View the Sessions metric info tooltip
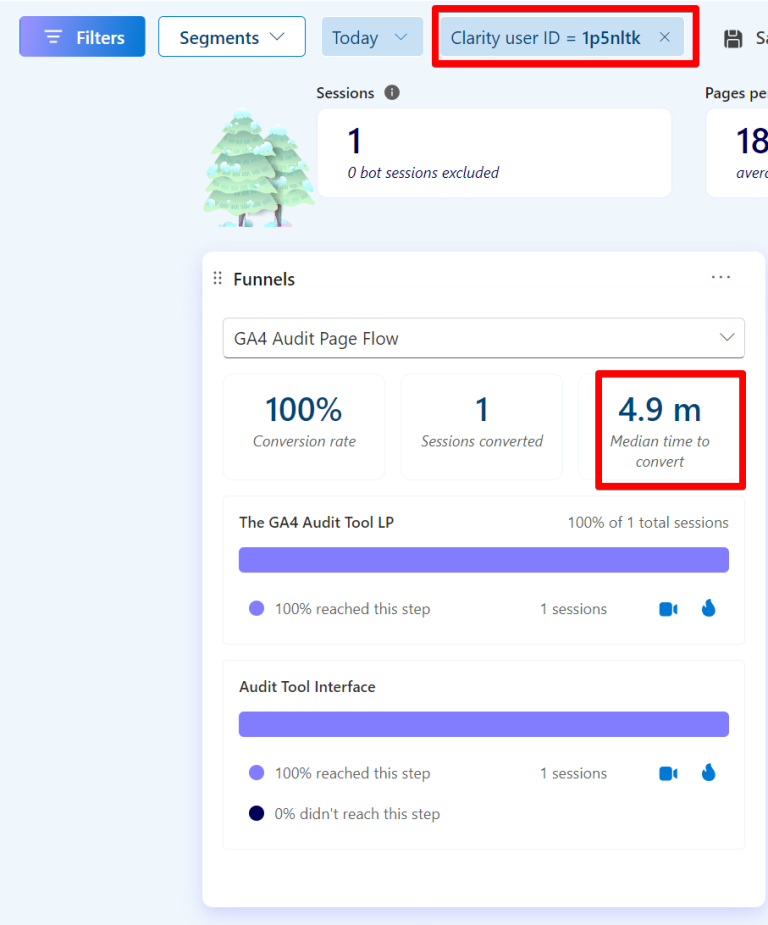 click(x=391, y=92)
